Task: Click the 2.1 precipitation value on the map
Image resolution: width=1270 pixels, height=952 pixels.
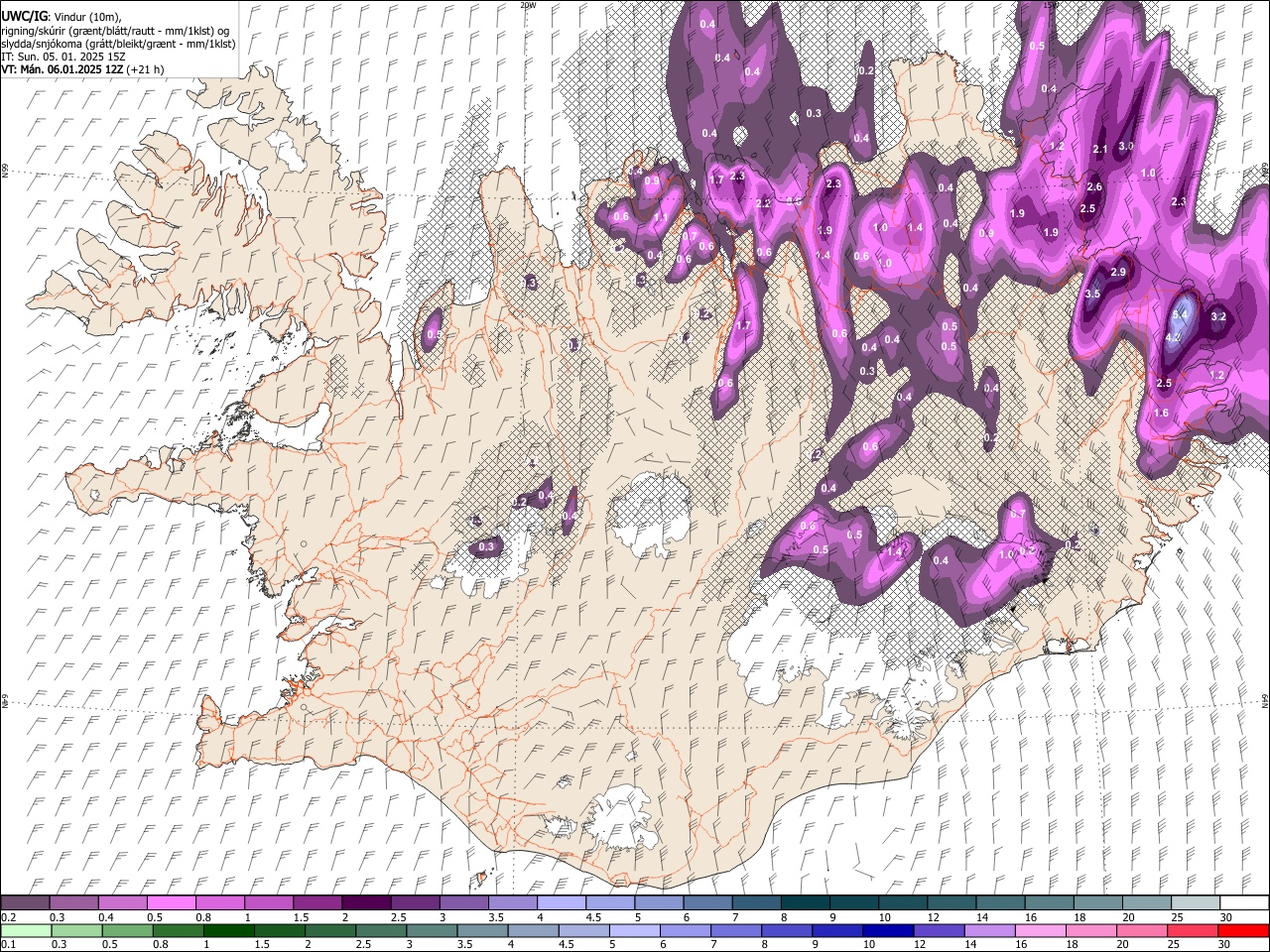Action: point(1099,150)
